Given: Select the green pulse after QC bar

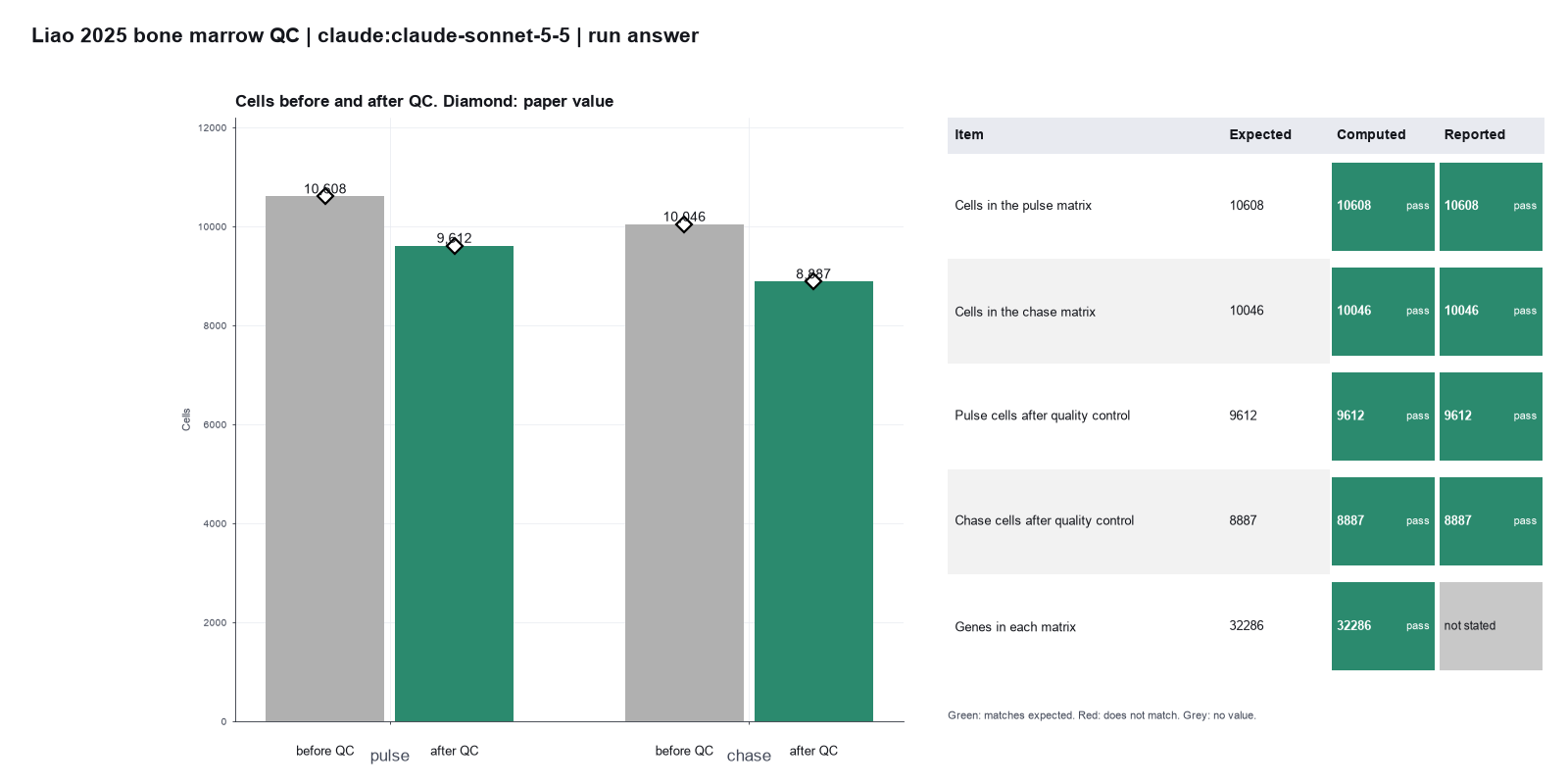Looking at the screenshot, I should 454,483.
